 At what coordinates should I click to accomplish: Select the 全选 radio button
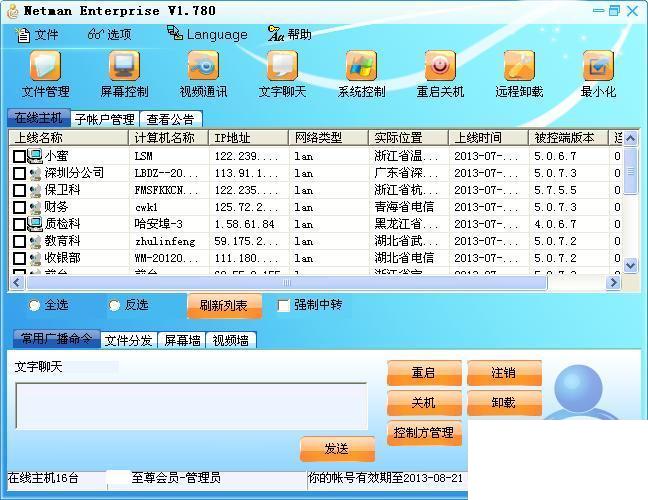34,305
